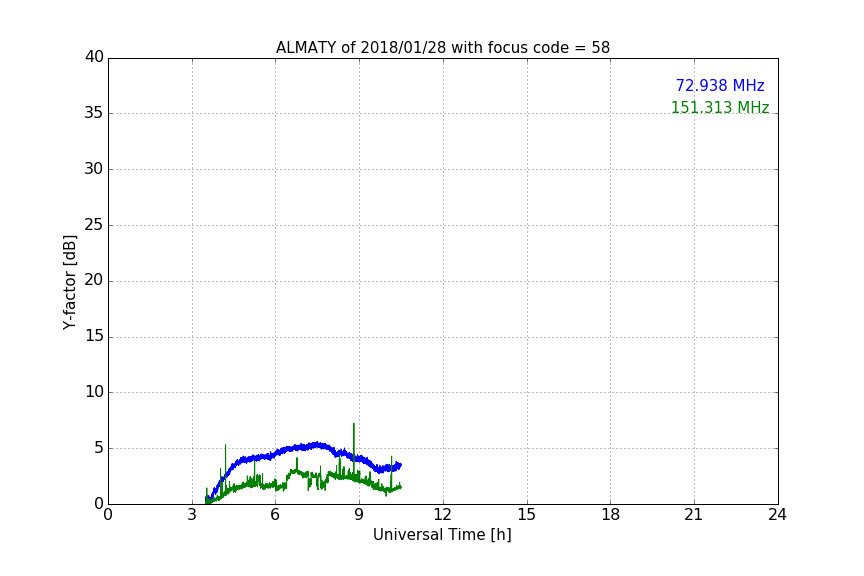864x576 pixels.
Task: Click the x-axis tick label 18
Action: [611, 515]
